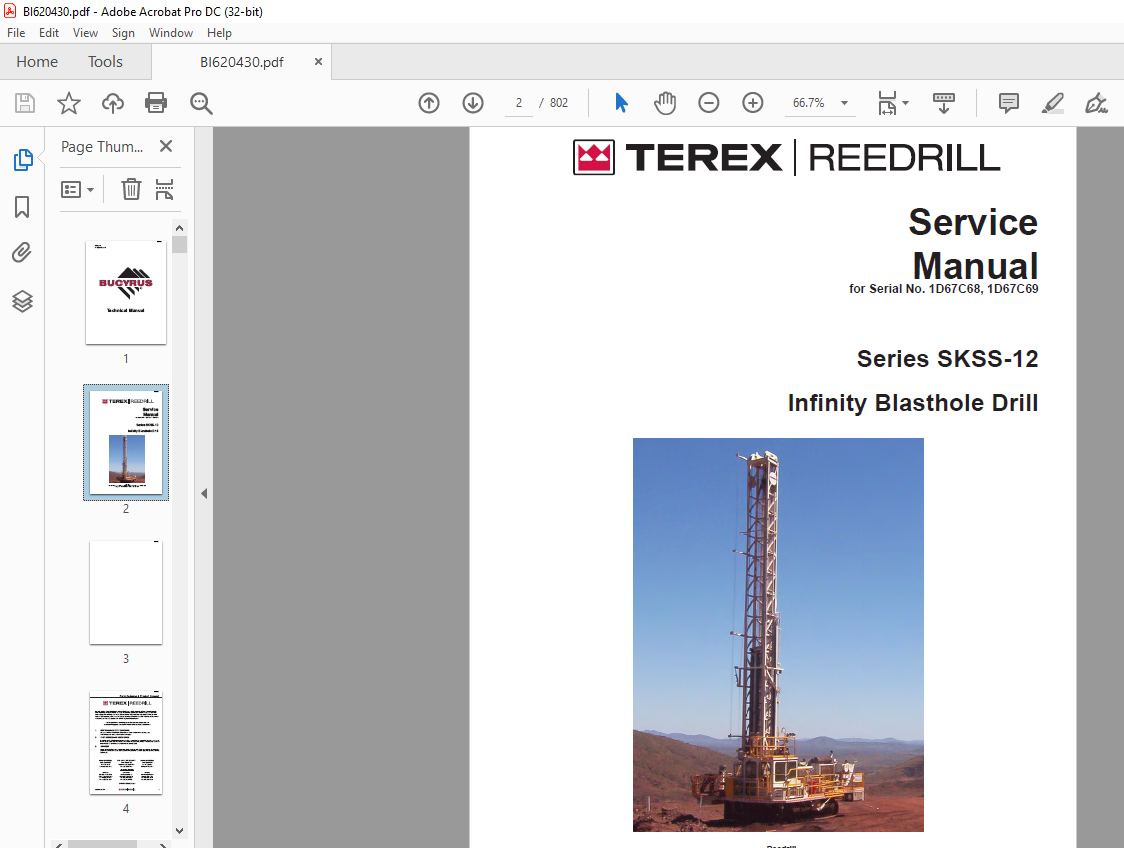Delete selected page with trash icon

131,190
